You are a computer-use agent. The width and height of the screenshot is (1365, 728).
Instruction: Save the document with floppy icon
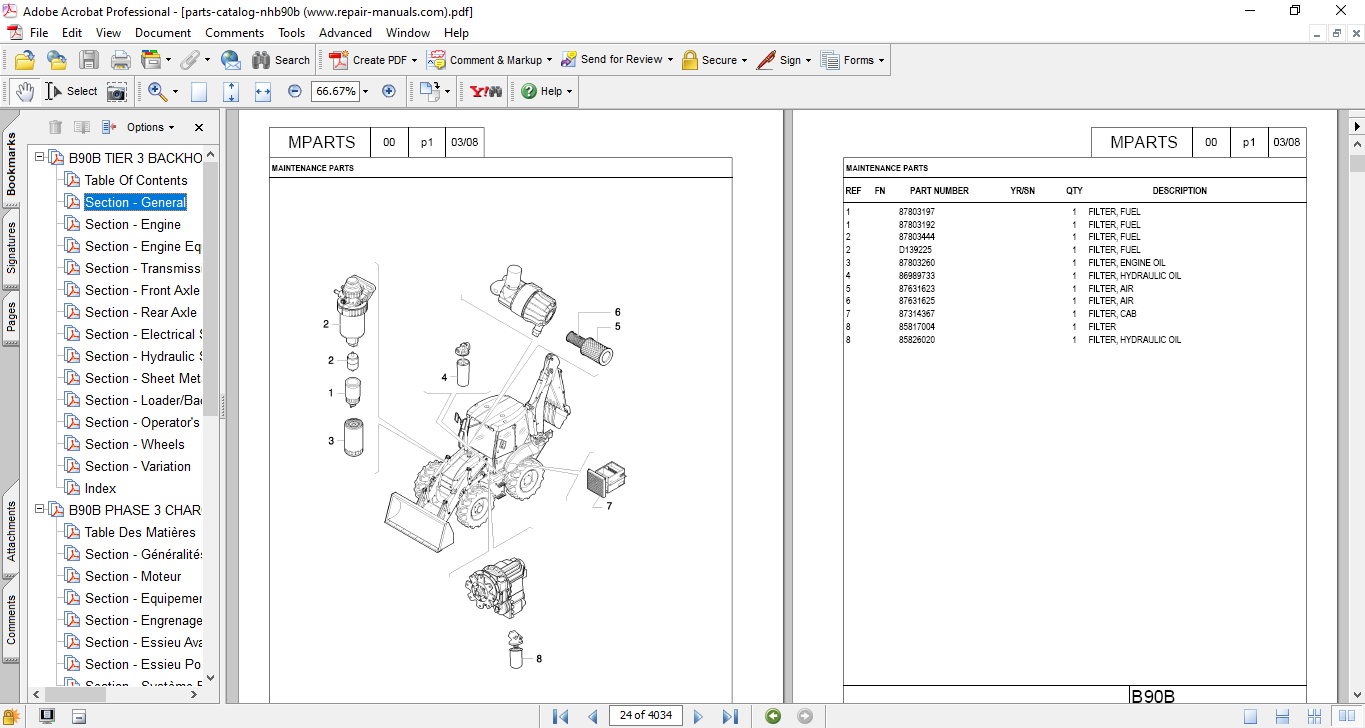click(x=88, y=60)
